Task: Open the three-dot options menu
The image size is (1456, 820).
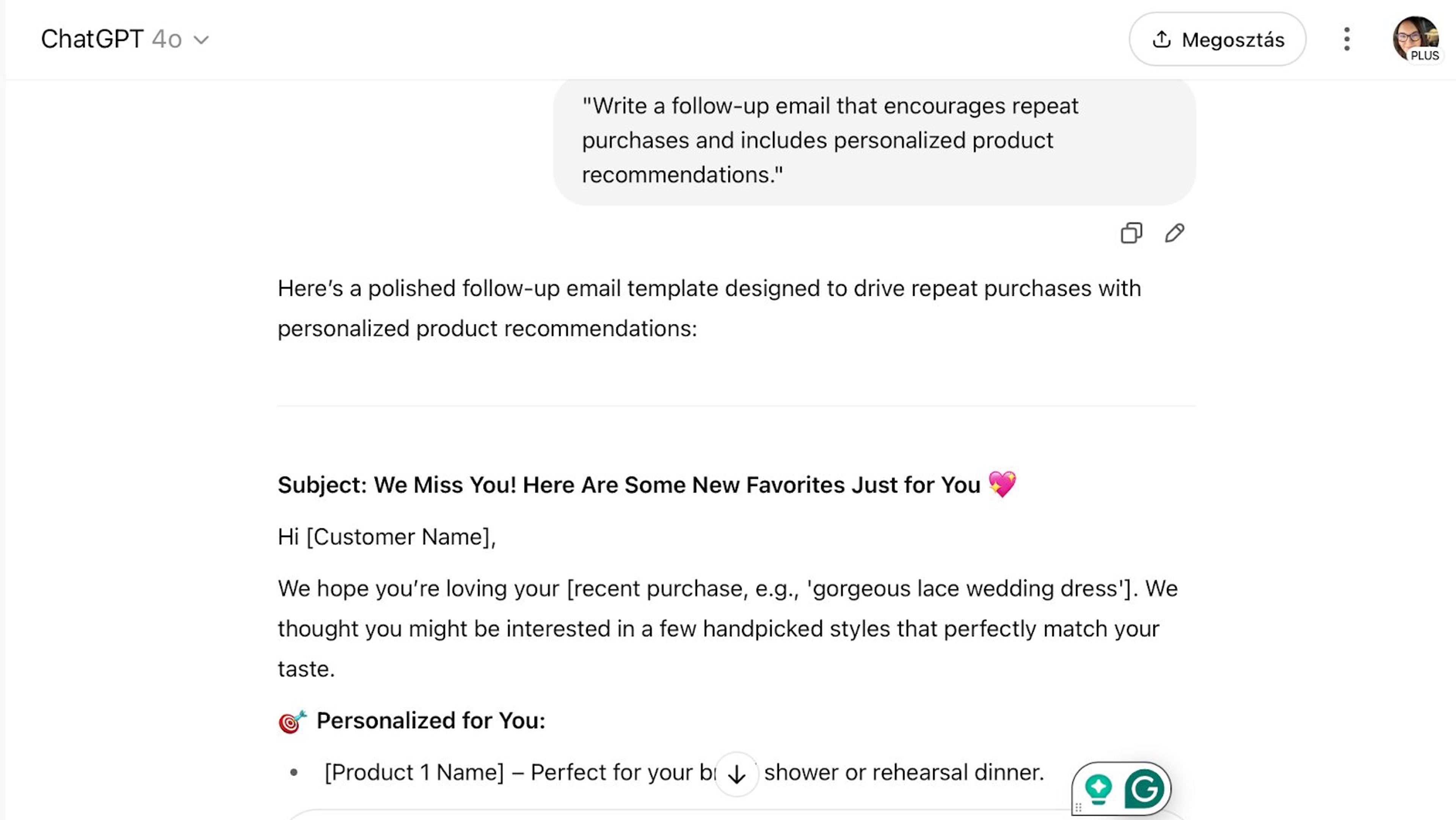Action: [1347, 39]
